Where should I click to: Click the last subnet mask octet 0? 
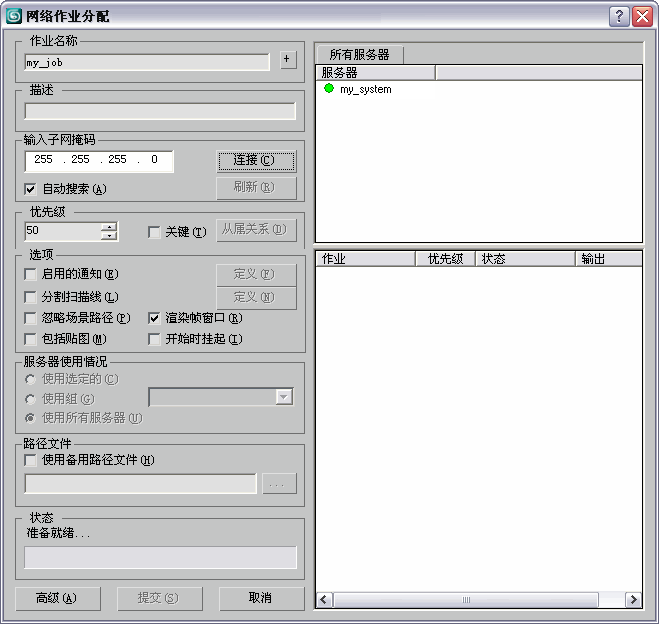click(x=154, y=160)
